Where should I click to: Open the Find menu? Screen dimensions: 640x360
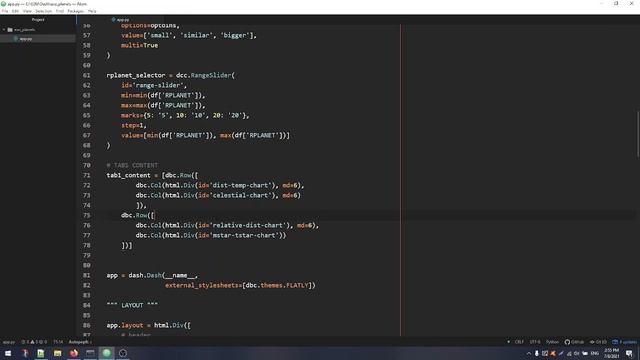tap(60, 11)
